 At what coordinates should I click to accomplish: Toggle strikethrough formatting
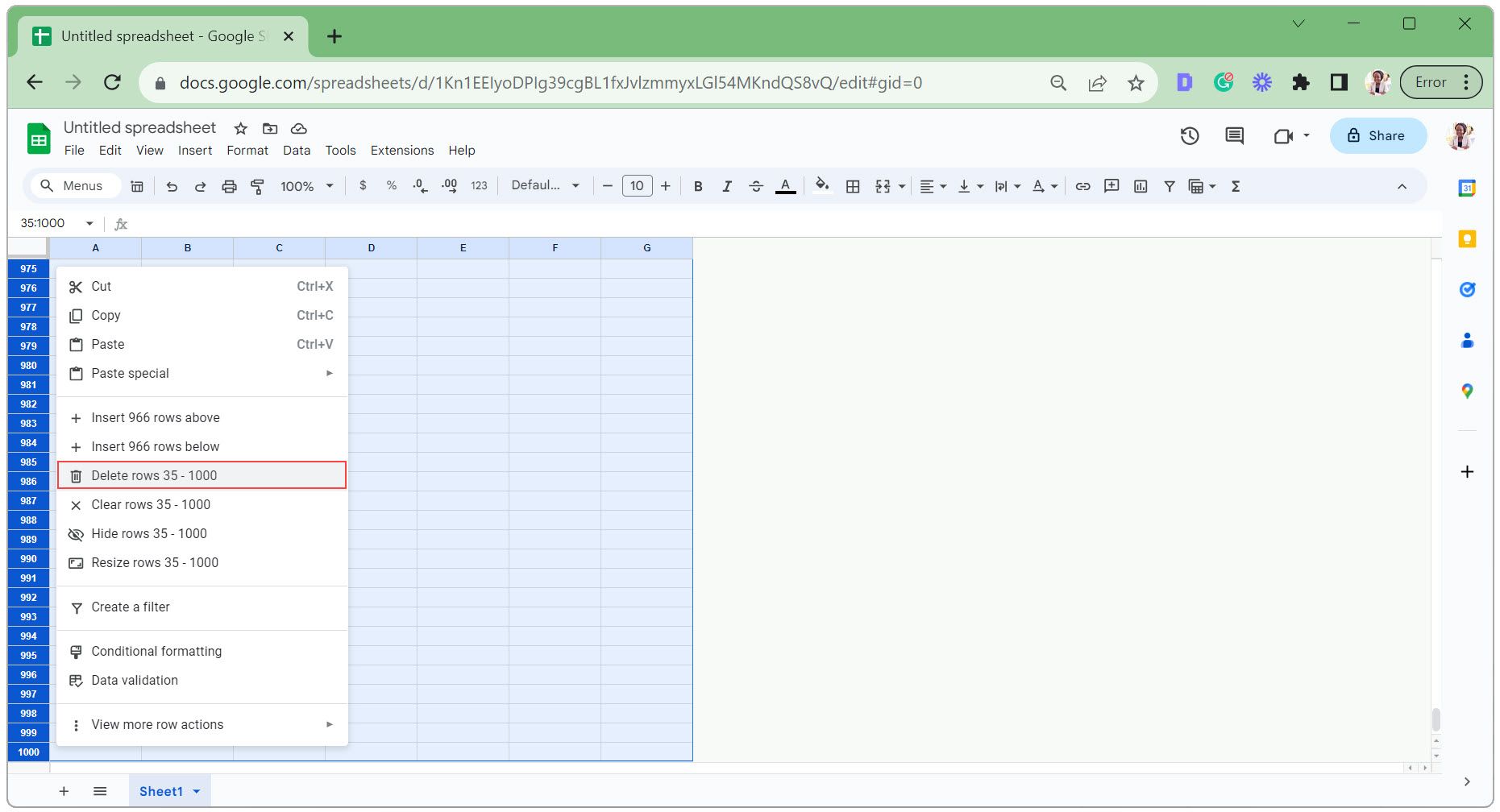tap(755, 186)
